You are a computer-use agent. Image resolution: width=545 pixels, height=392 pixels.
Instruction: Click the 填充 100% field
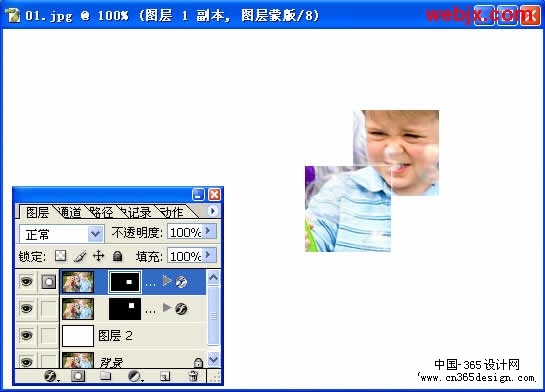[185, 256]
